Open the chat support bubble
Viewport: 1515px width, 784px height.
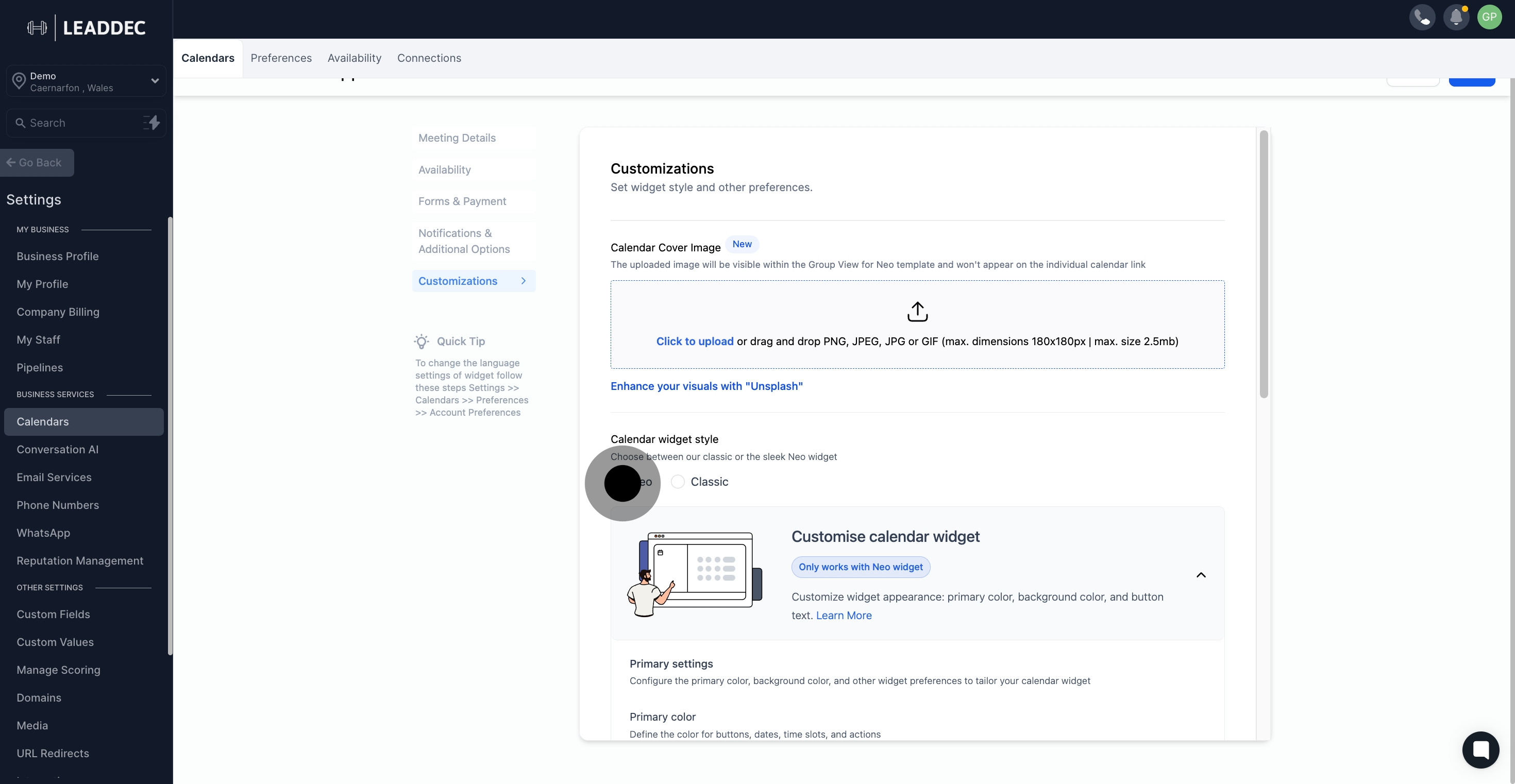tap(1480, 749)
